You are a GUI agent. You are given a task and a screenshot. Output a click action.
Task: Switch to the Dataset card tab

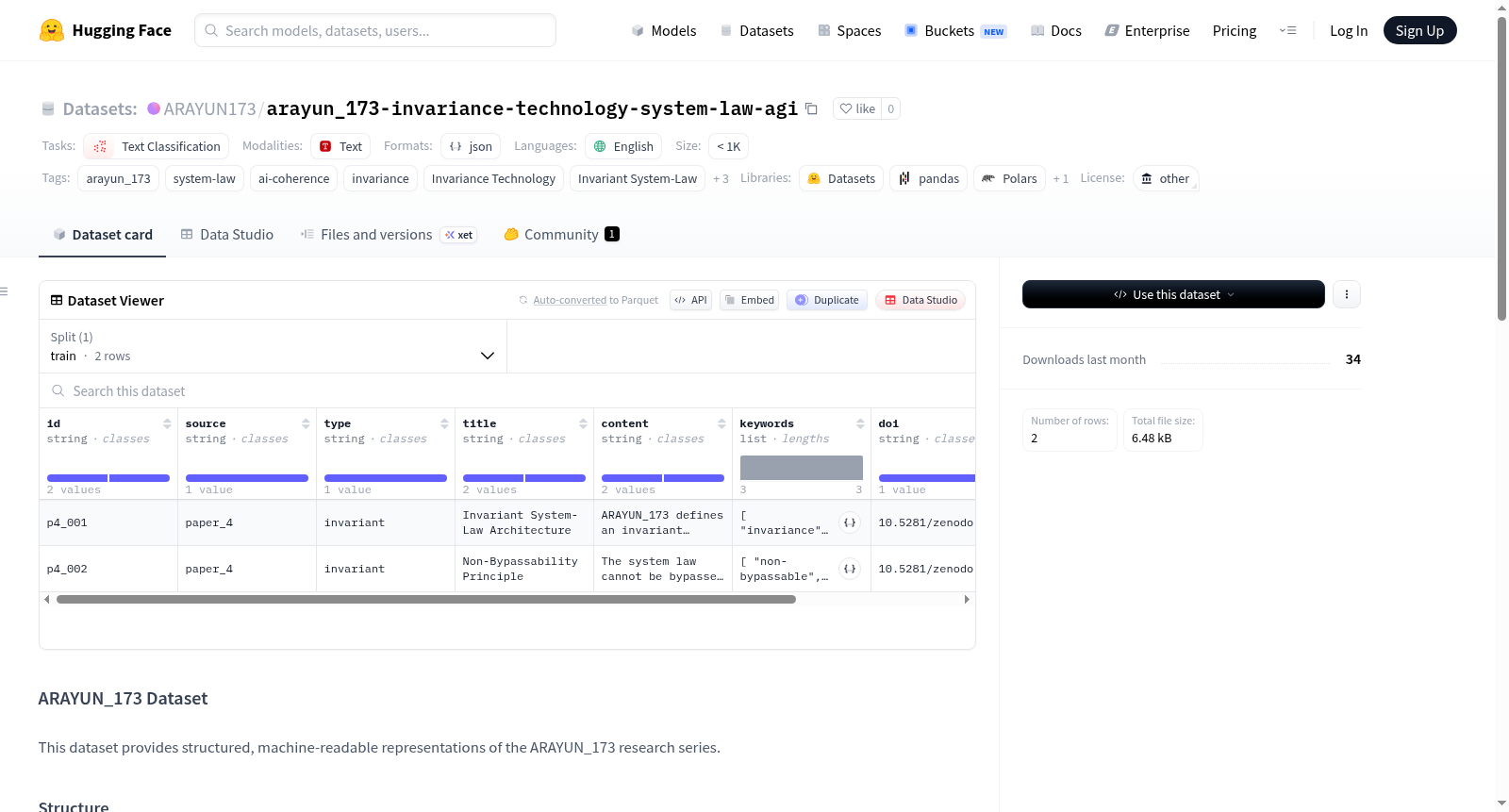click(102, 235)
